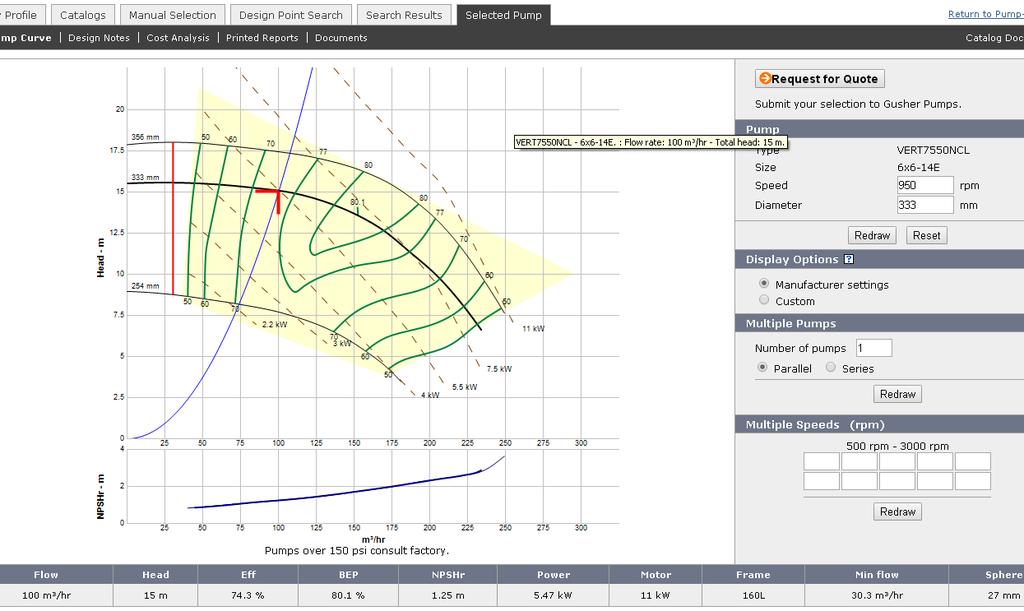Screen dimensions: 1024x611
Task: Click the VERT7550NCL type value
Action: coord(933,149)
